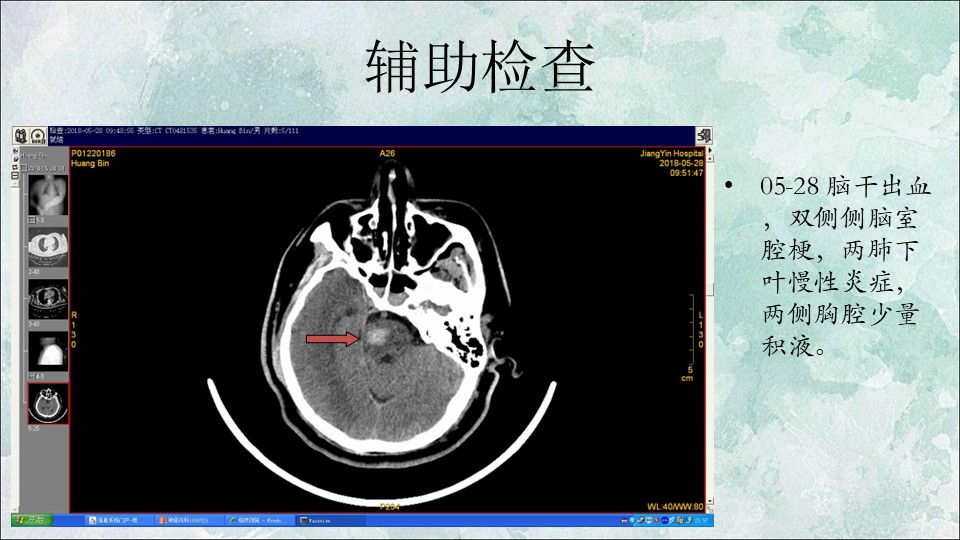
Task: Click the image scrollbar down arrow
Action: (x=710, y=501)
